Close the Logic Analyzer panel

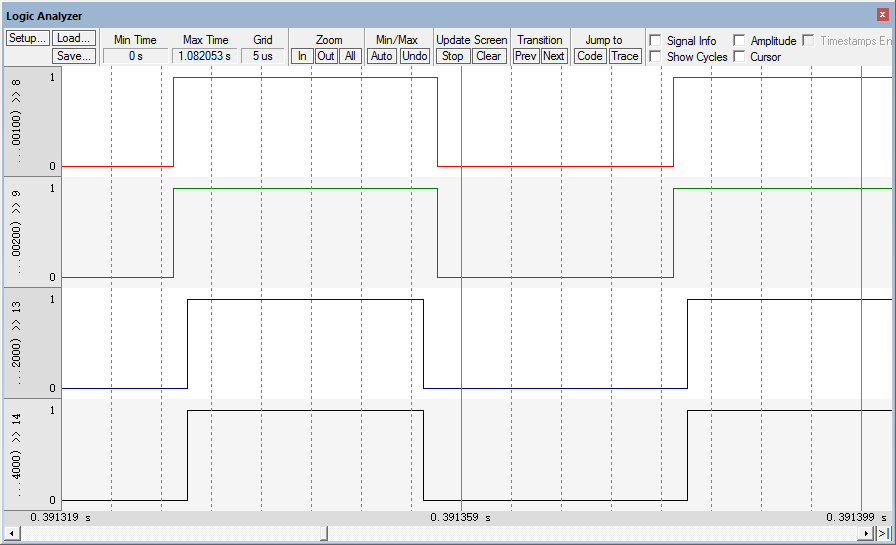[x=882, y=16]
